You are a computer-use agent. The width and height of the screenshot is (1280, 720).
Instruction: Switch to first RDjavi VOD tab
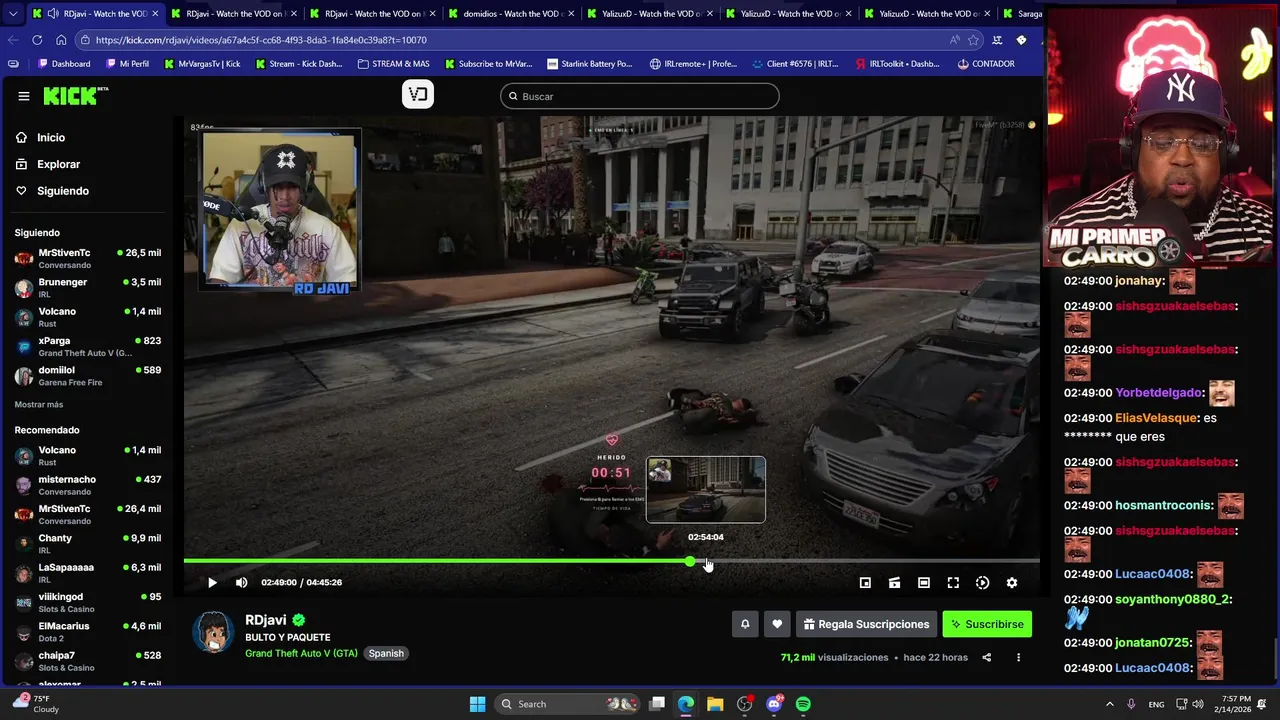[95, 13]
